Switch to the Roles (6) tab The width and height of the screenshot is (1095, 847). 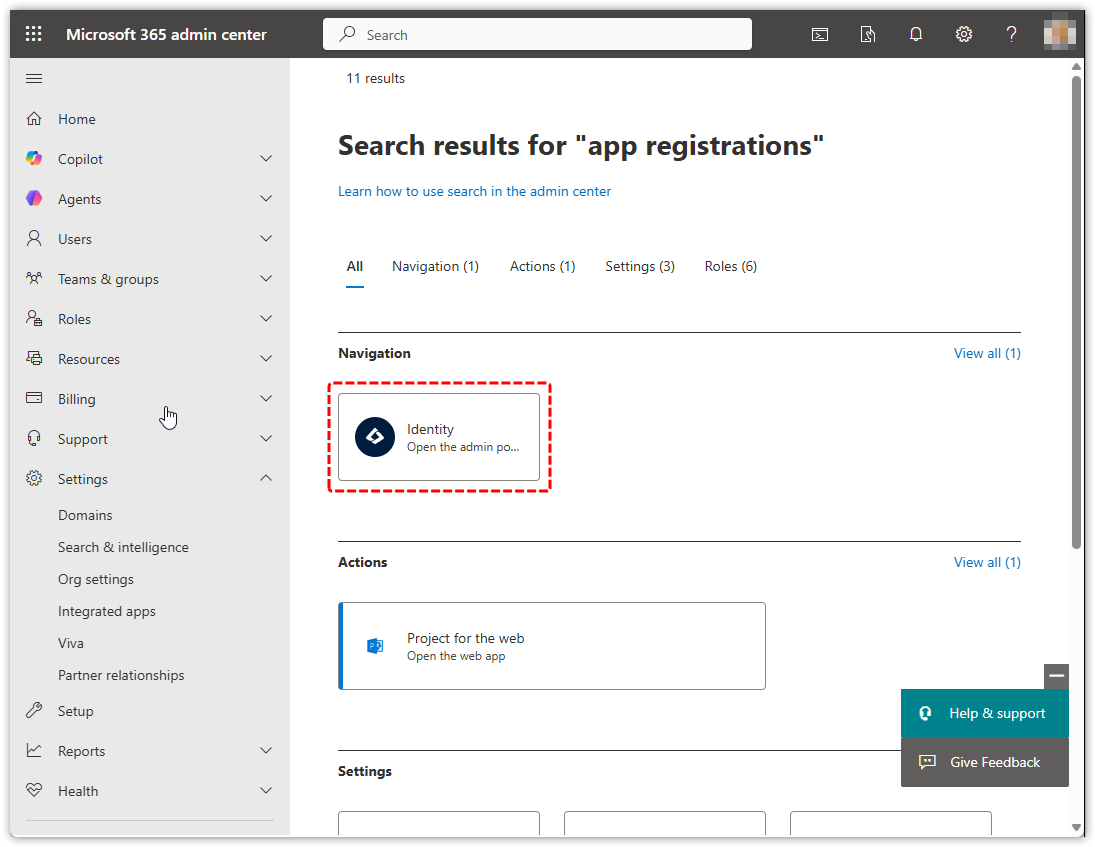(730, 266)
